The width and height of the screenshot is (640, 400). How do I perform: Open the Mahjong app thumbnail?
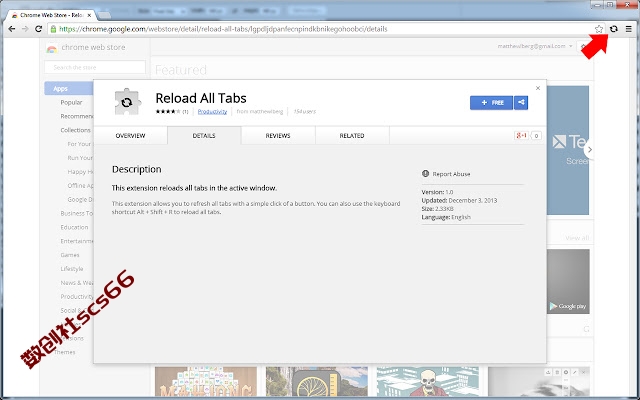(x=206, y=382)
